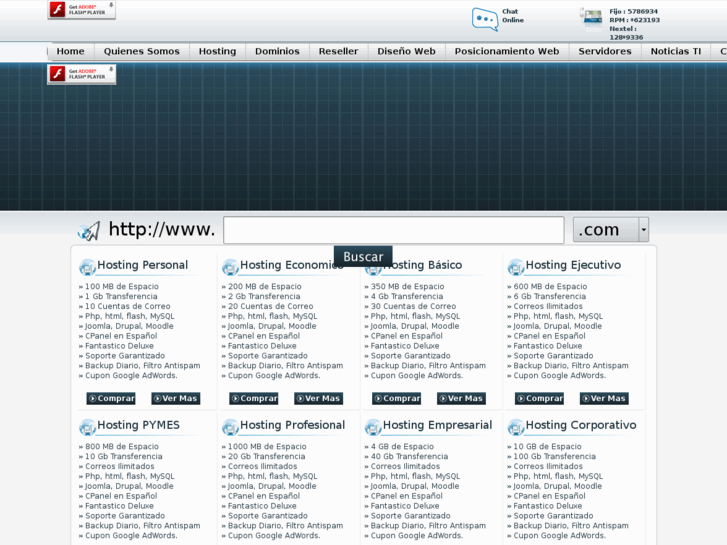The width and height of the screenshot is (727, 545).
Task: Click the 'RPM : *623193' text
Action: 634,20
